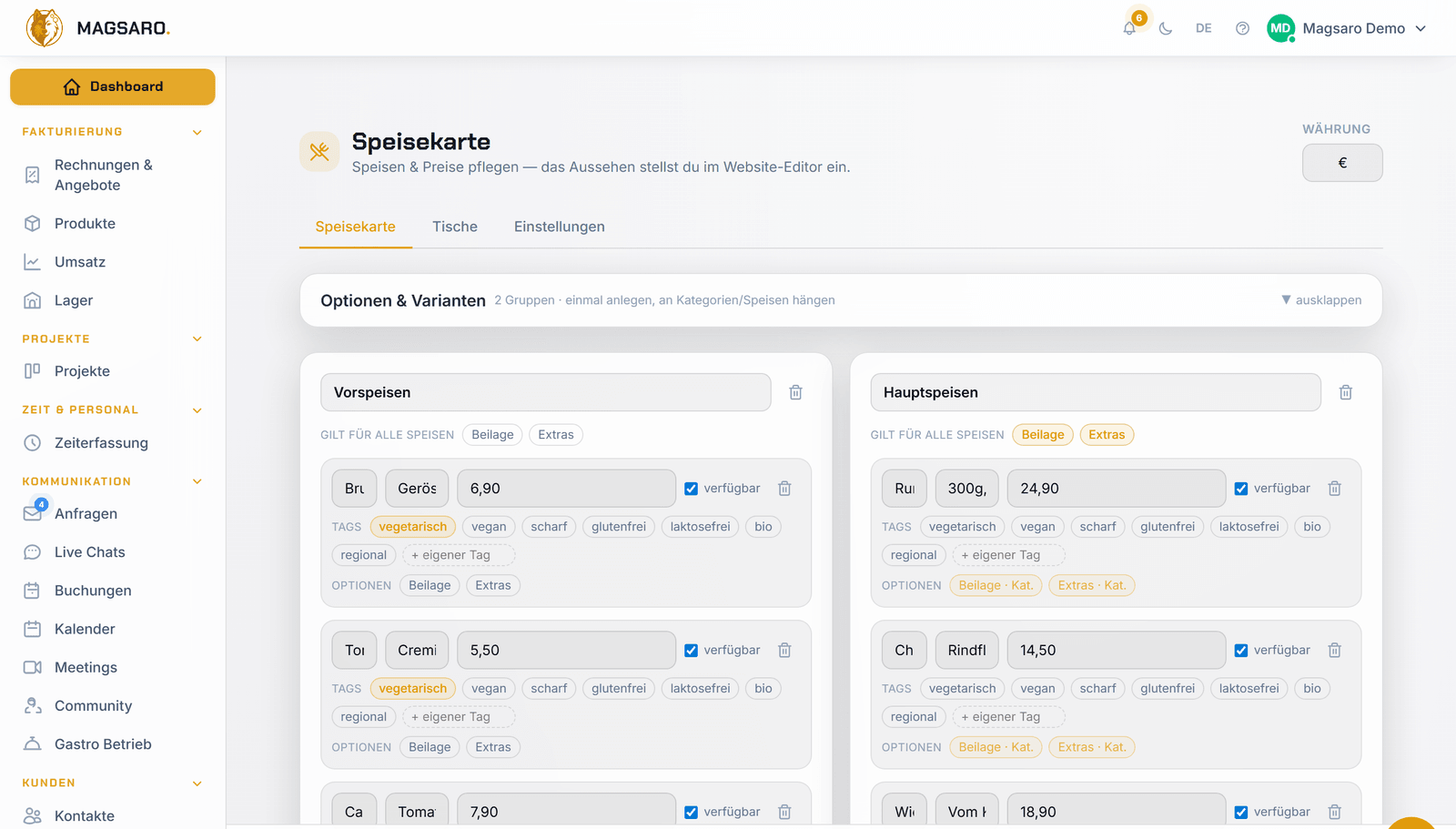Uncheck verfügbar for the 24,90 dish
This screenshot has width=1456, height=829.
click(1241, 489)
